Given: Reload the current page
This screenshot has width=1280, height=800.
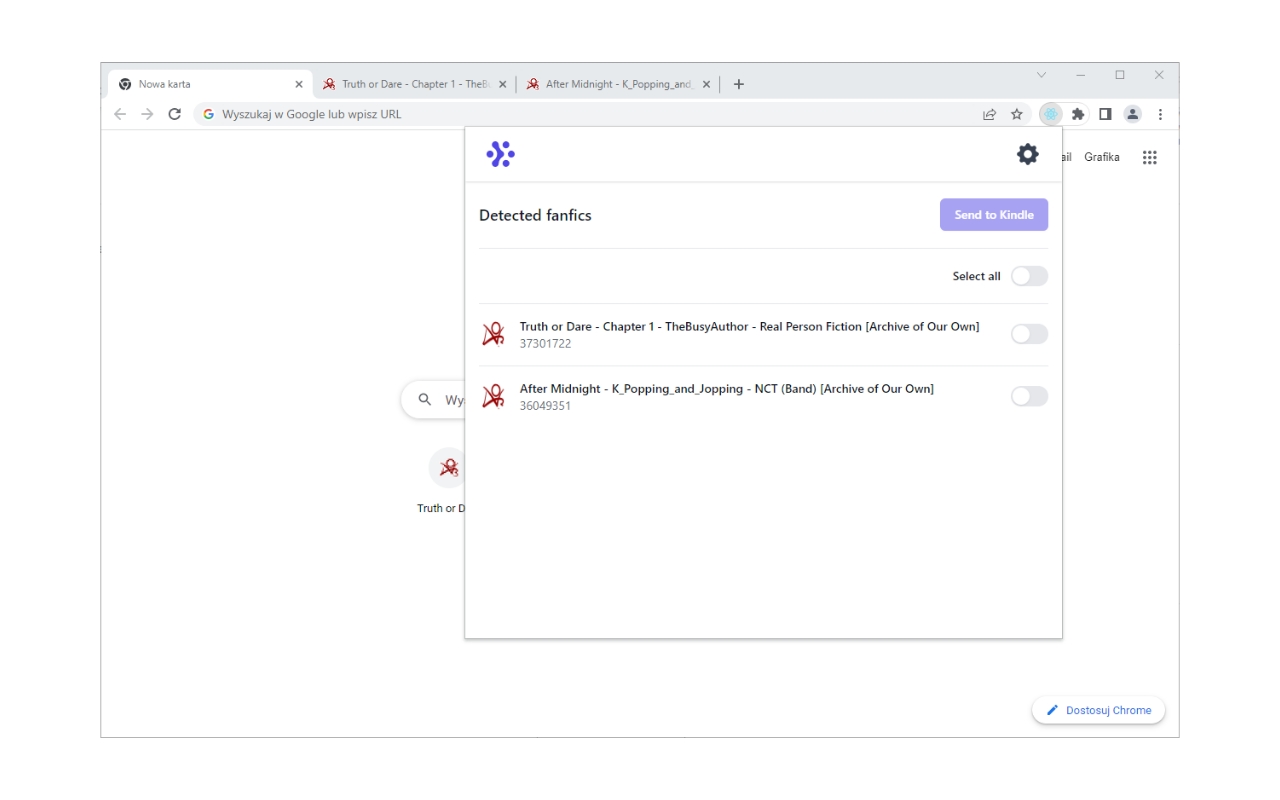Looking at the screenshot, I should click(x=174, y=114).
